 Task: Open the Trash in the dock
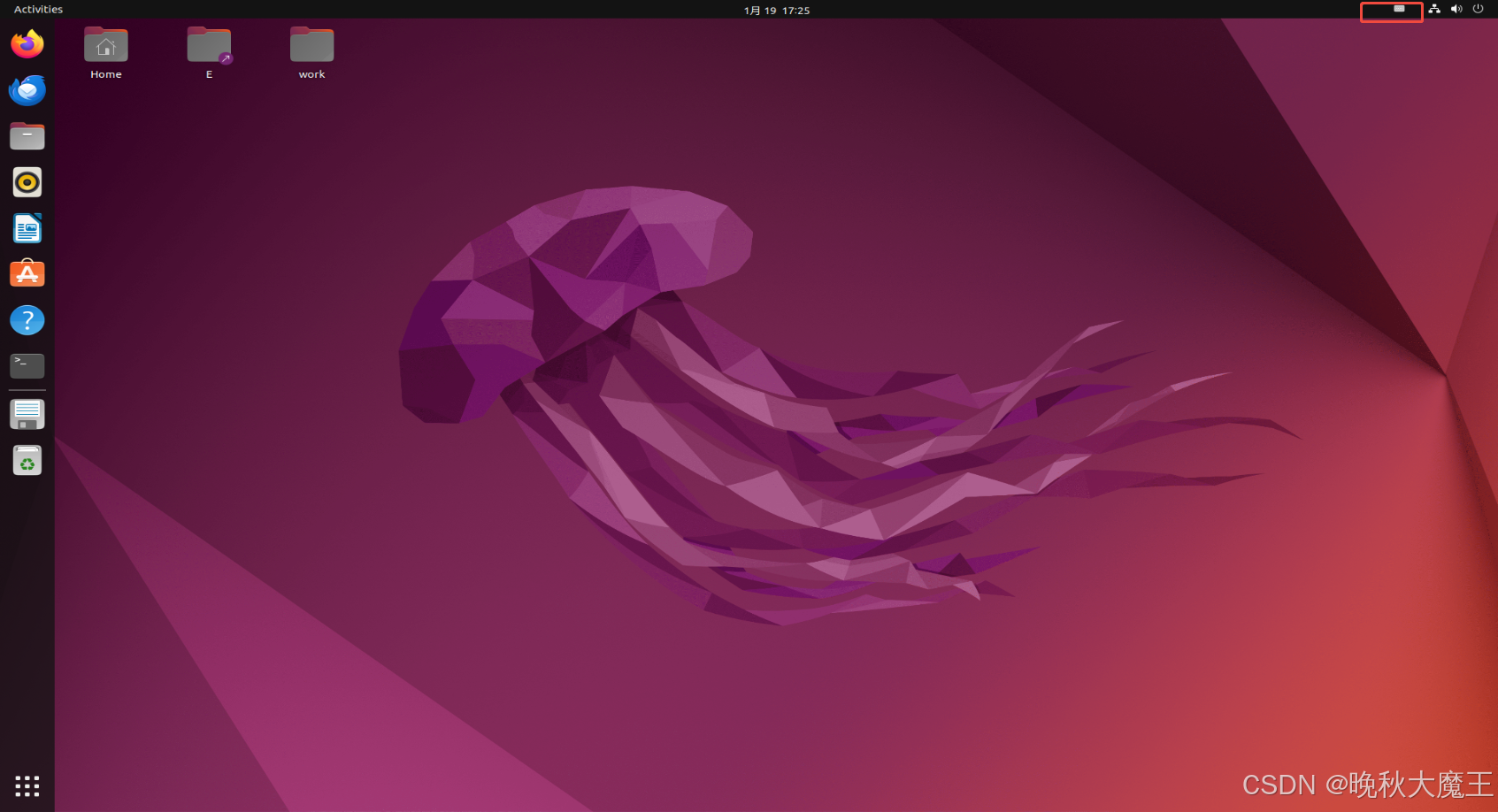click(x=27, y=460)
